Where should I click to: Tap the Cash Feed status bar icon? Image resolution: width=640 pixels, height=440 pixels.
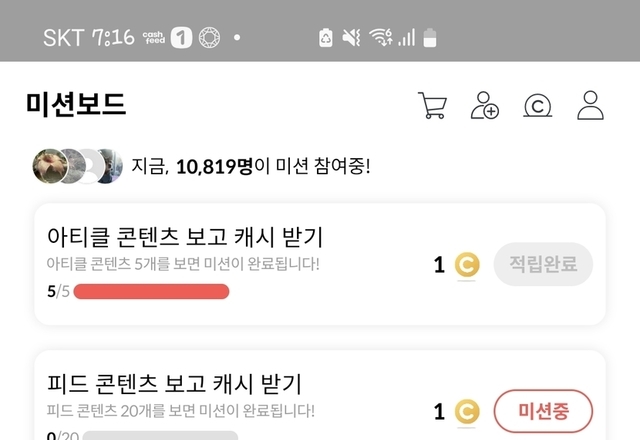[x=154, y=38]
